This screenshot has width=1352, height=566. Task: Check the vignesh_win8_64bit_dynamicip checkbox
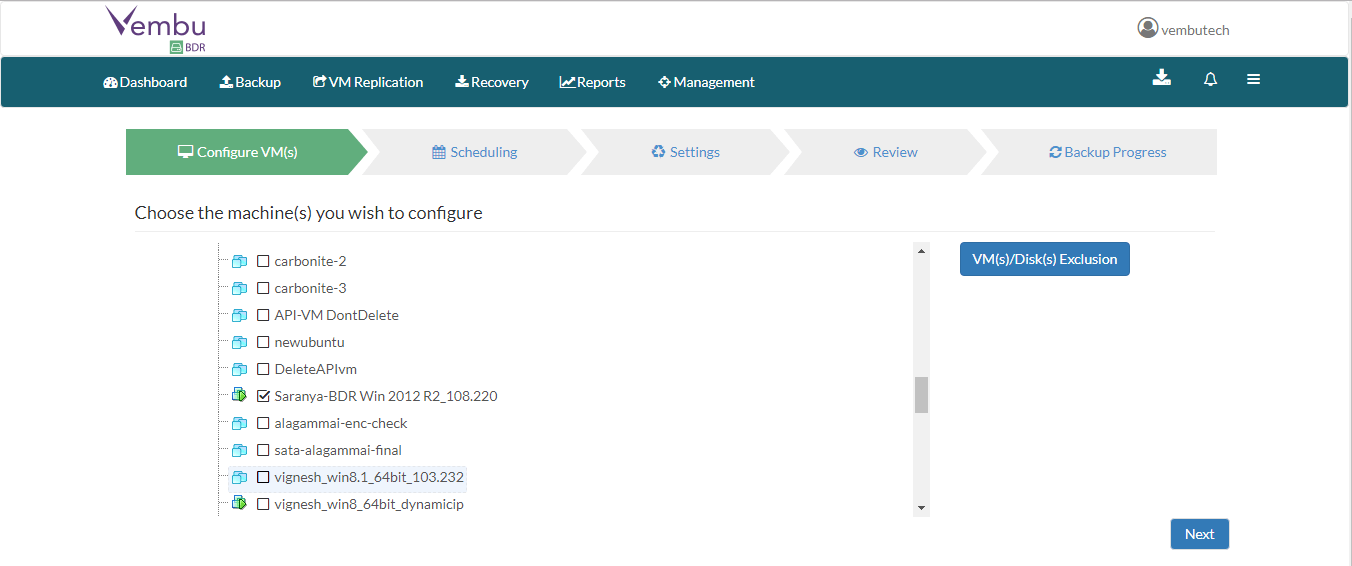click(263, 504)
